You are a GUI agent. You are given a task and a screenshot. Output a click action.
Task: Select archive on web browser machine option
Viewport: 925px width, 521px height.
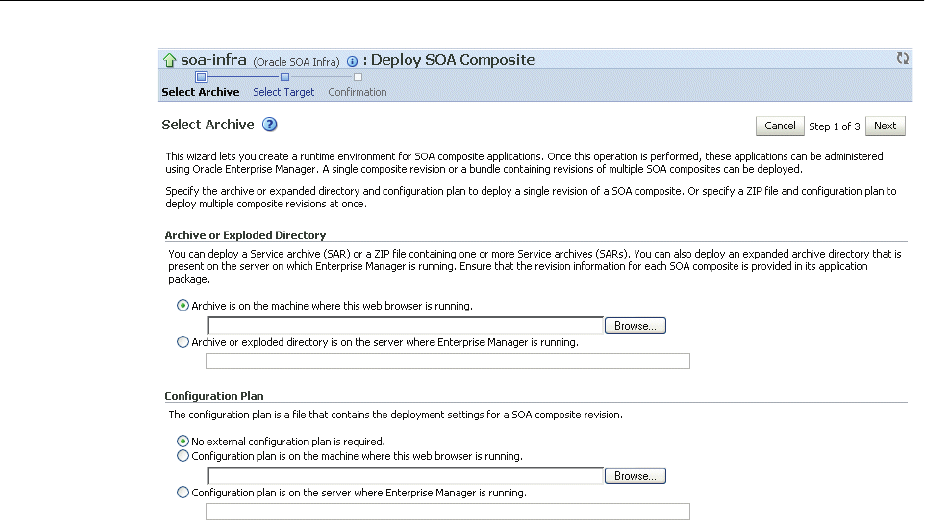click(182, 305)
